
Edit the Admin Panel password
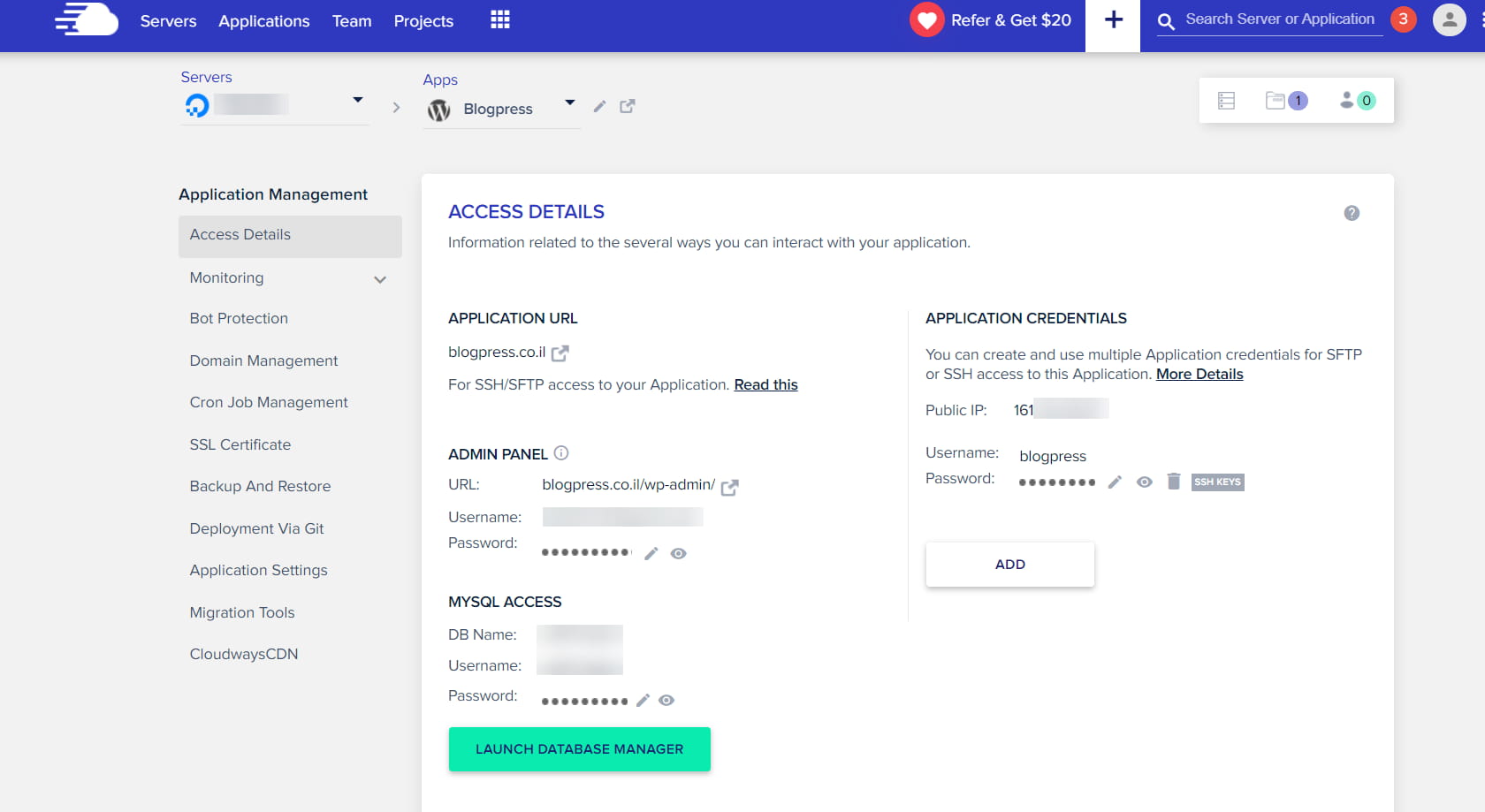click(651, 554)
